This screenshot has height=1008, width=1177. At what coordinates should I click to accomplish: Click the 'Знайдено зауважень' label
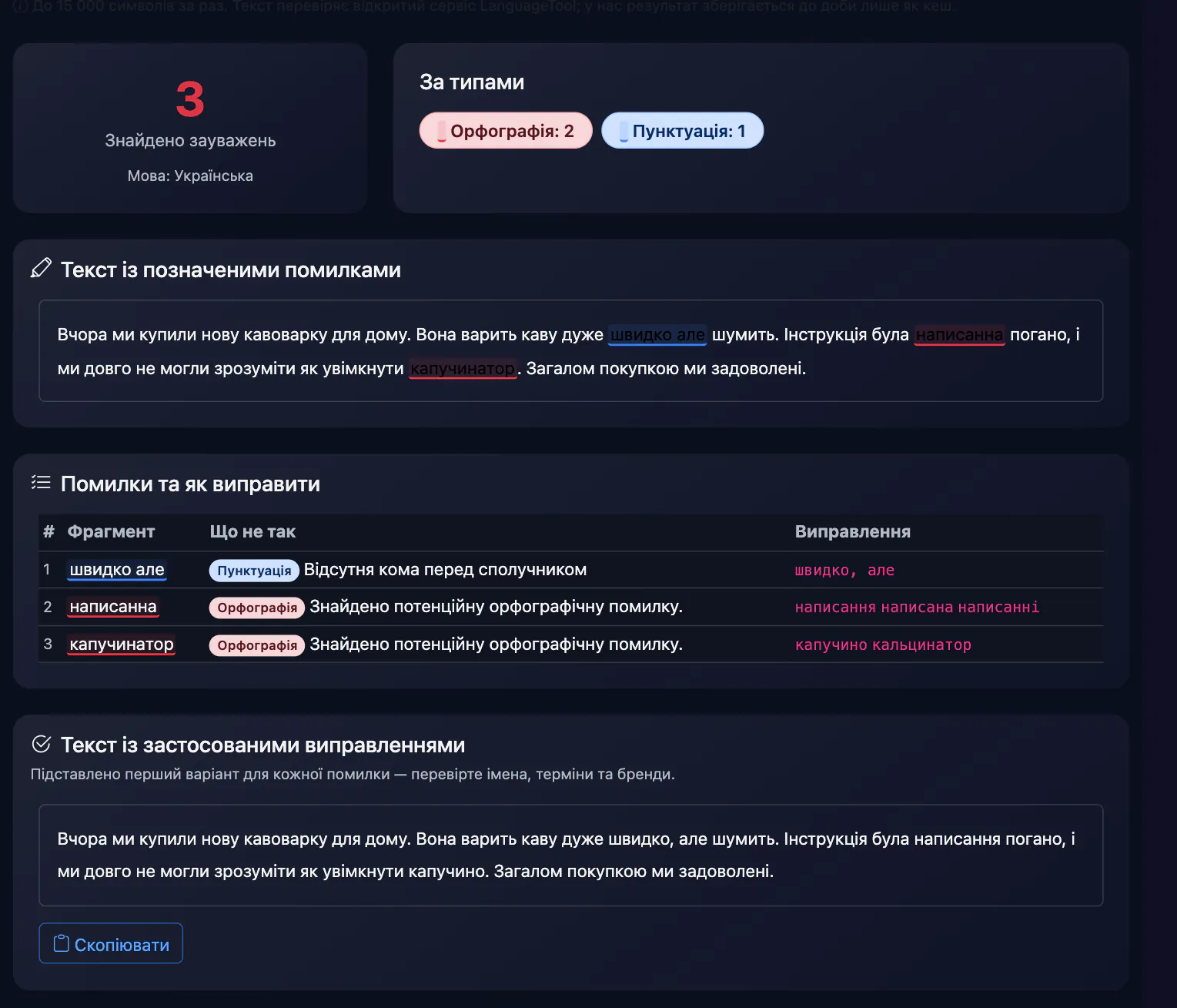(190, 141)
